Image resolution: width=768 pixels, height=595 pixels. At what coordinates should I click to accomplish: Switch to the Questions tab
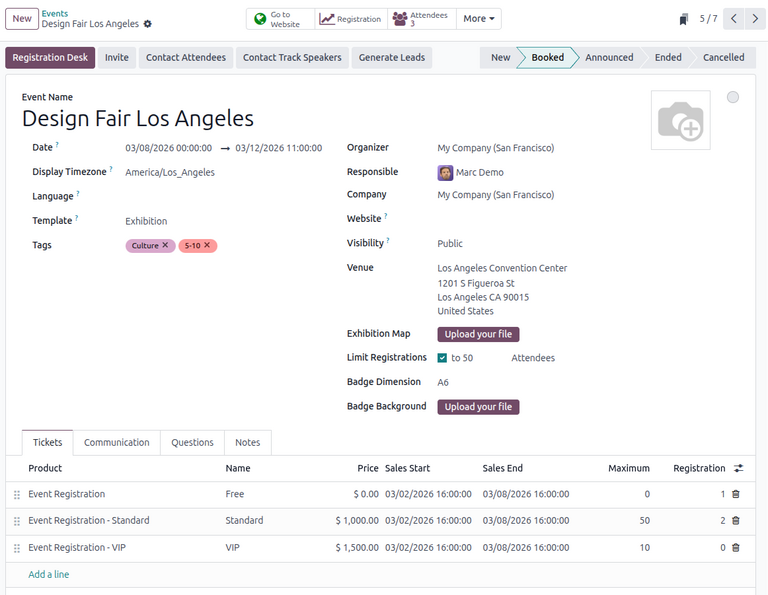pyautogui.click(x=192, y=442)
